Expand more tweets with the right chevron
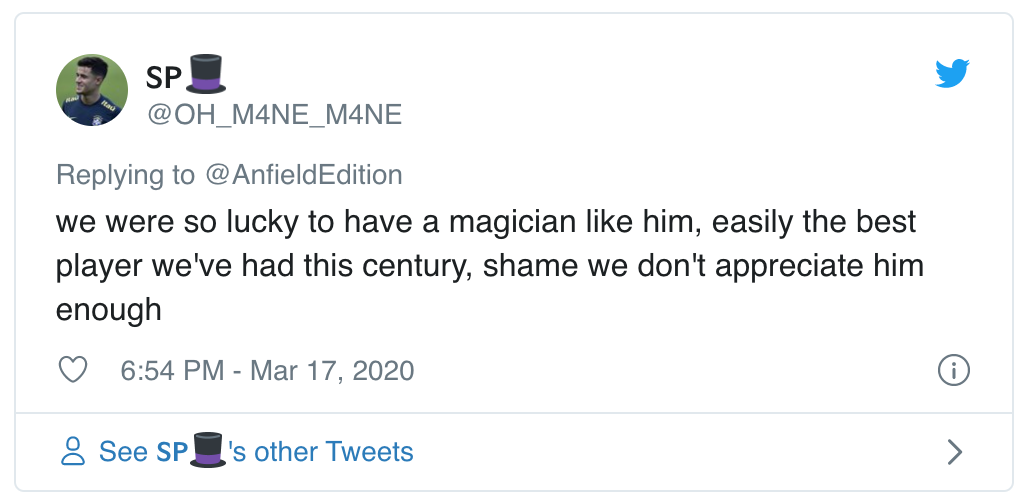This screenshot has width=1030, height=504. (955, 452)
